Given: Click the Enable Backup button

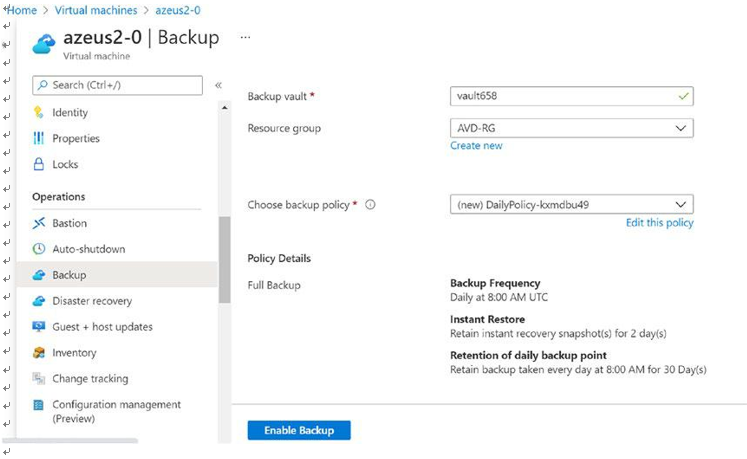Looking at the screenshot, I should [x=299, y=430].
